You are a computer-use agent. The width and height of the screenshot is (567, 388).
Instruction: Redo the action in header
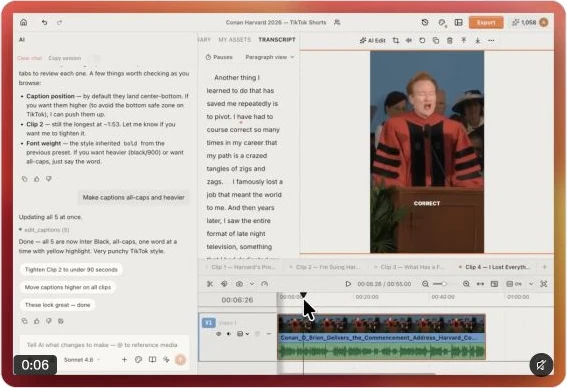[x=60, y=22]
